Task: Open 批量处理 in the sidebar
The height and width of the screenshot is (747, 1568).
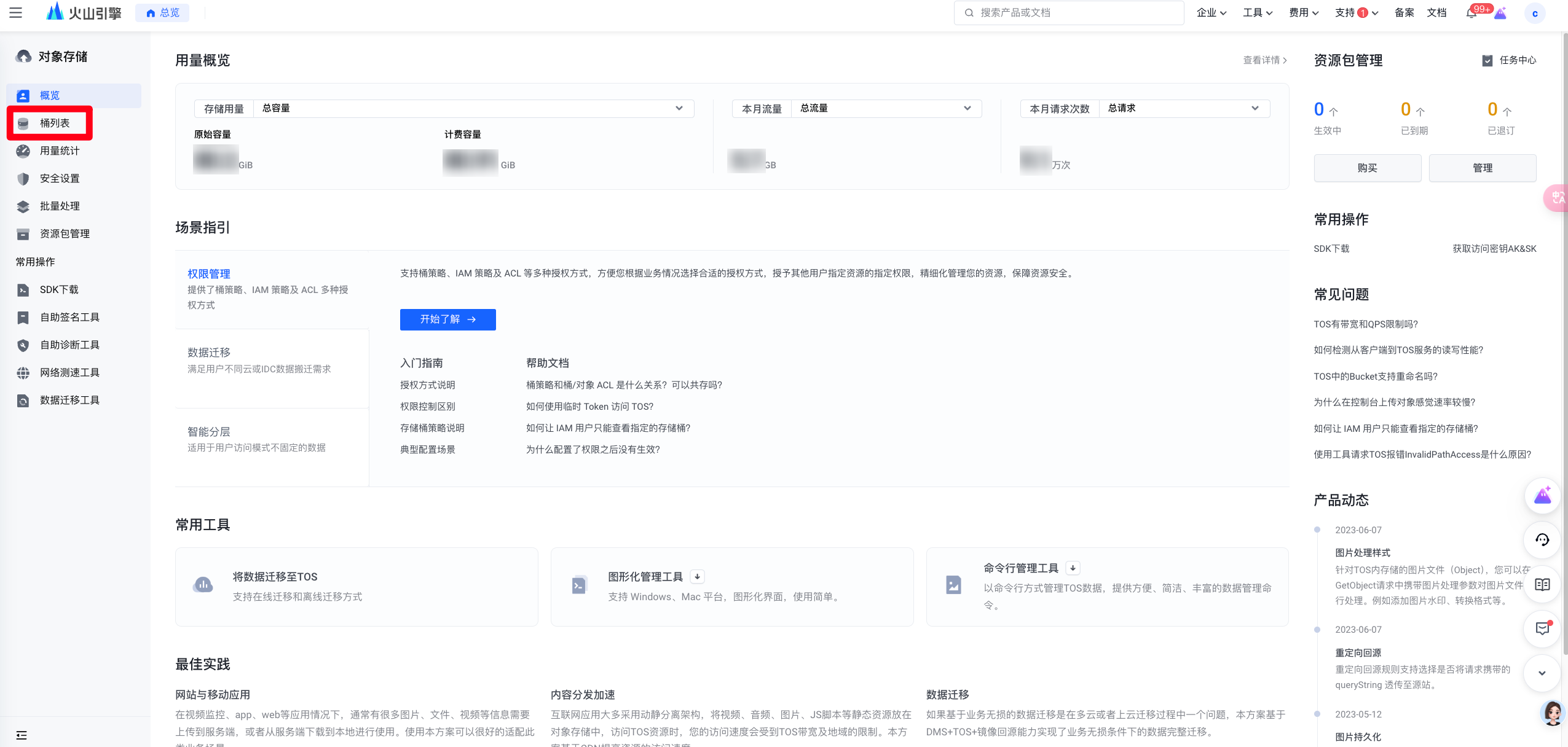Action: (x=60, y=206)
